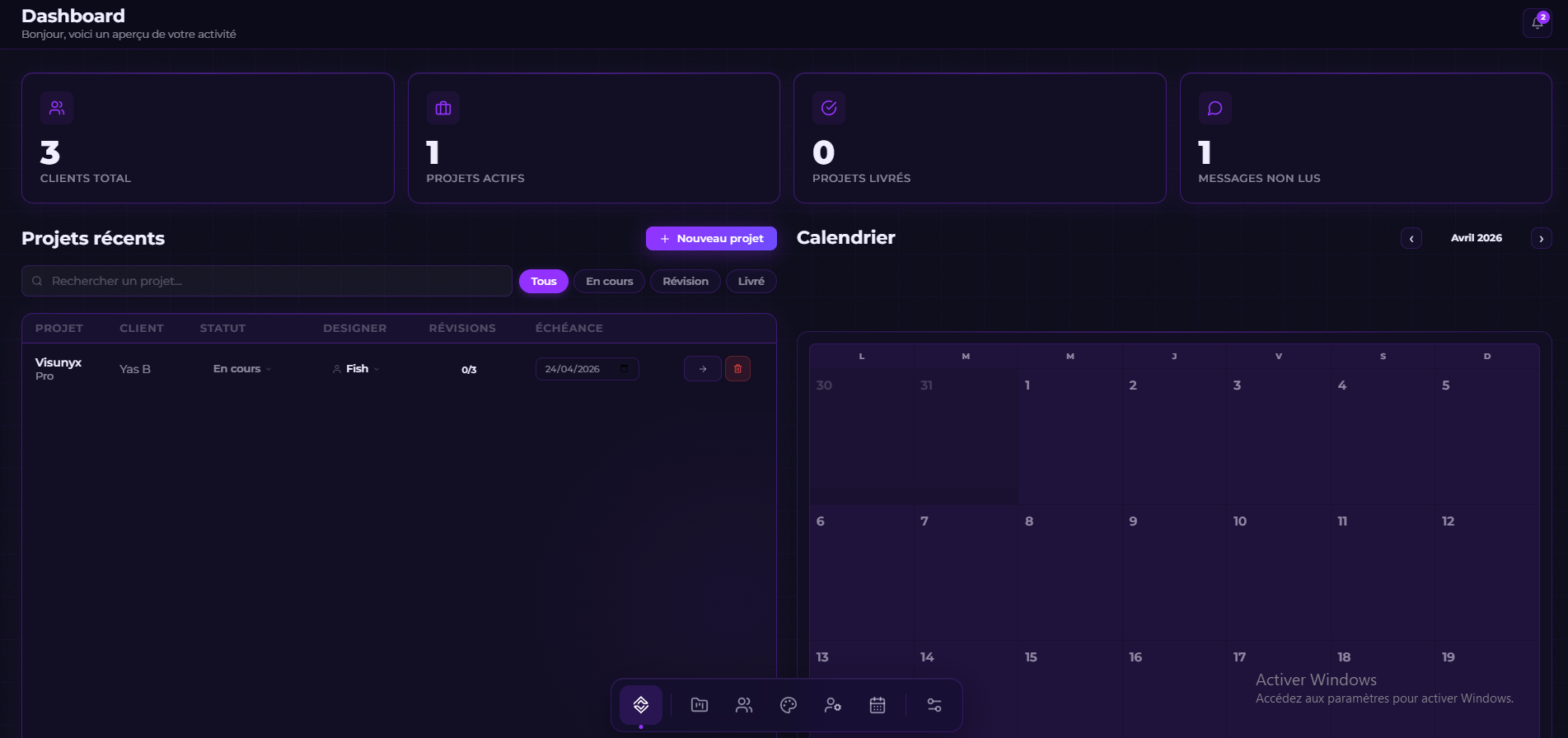
Task: Open the Clients Total stat card
Action: (x=208, y=138)
